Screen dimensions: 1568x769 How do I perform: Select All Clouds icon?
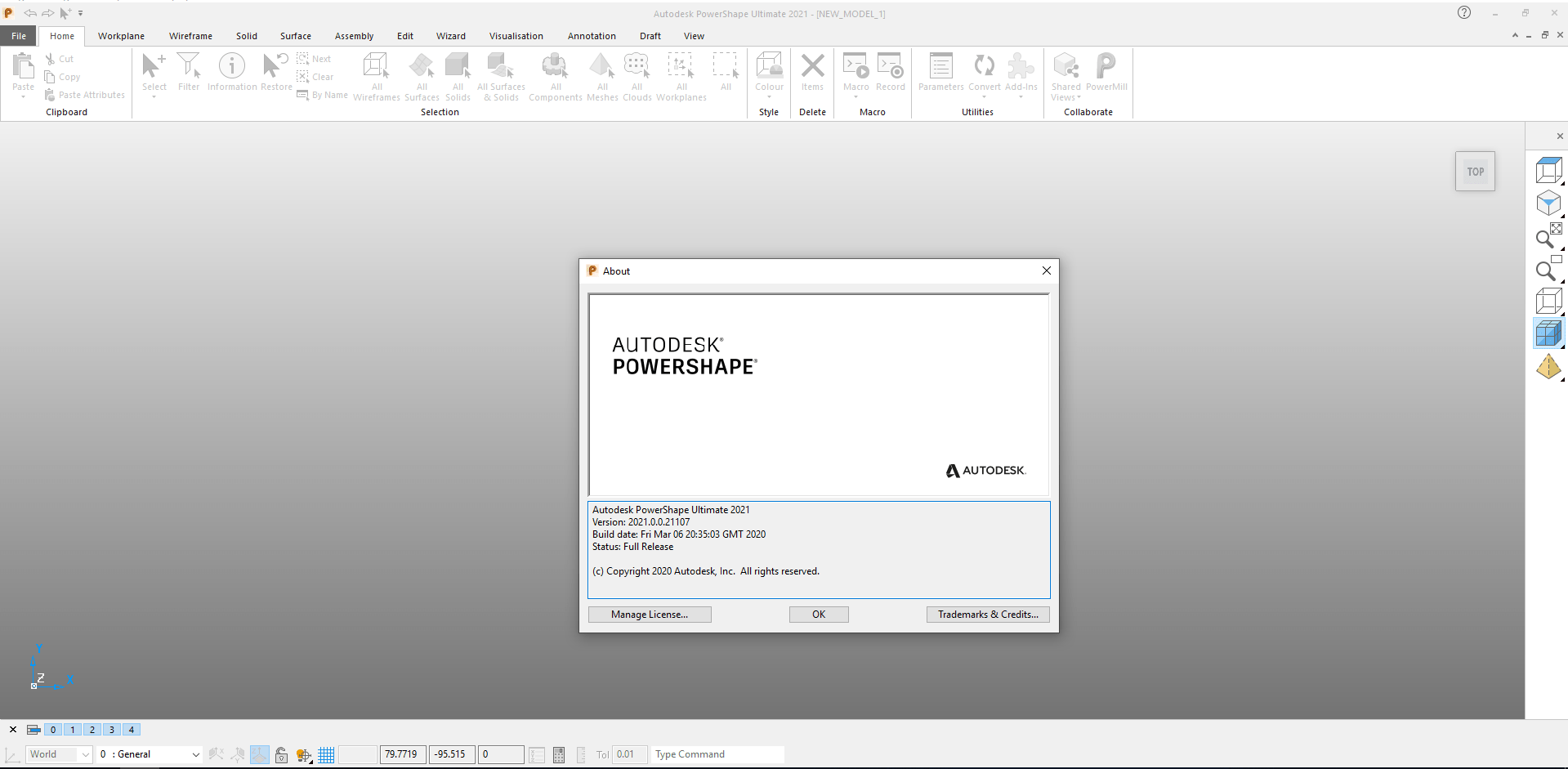[x=637, y=65]
